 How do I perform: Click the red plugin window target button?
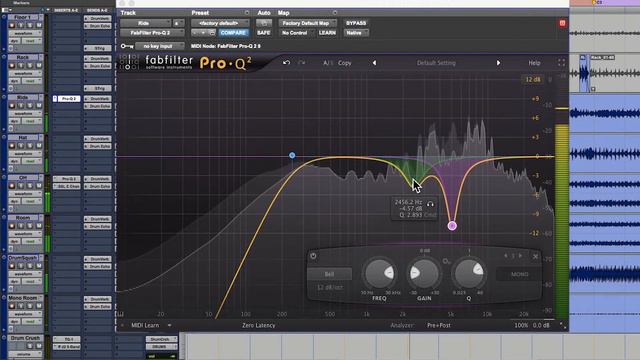(562, 23)
